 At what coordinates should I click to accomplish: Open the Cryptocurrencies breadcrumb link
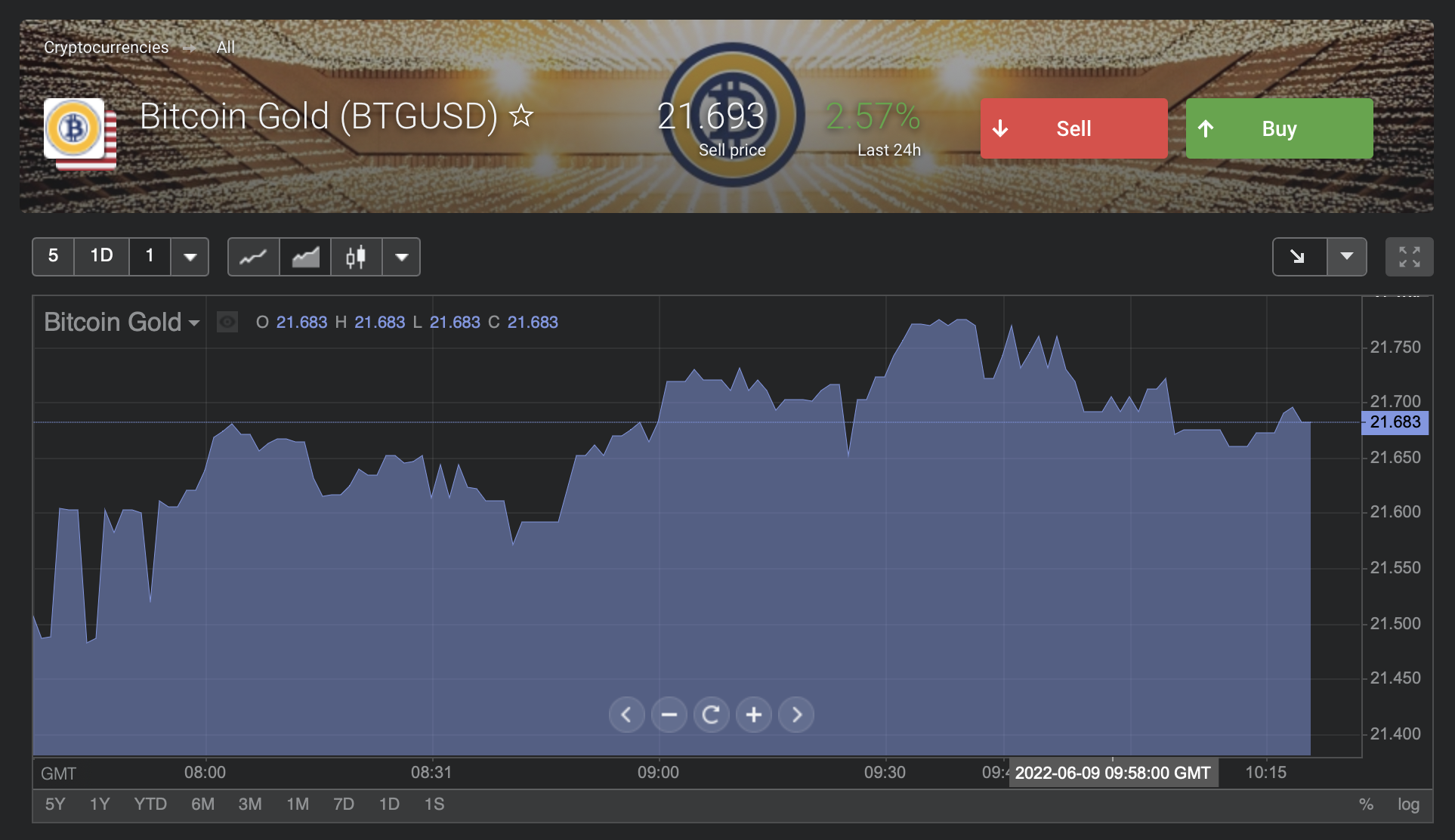(106, 47)
